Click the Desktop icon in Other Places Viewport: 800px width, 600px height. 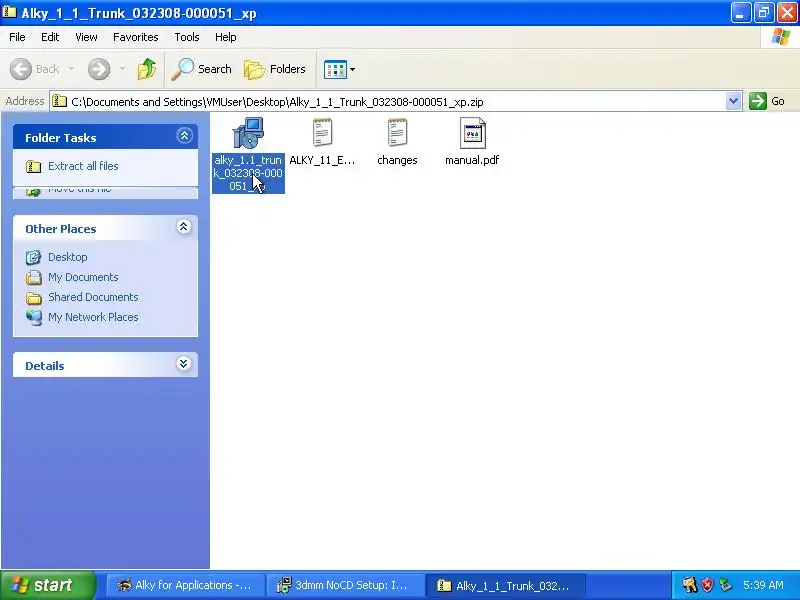coord(34,257)
